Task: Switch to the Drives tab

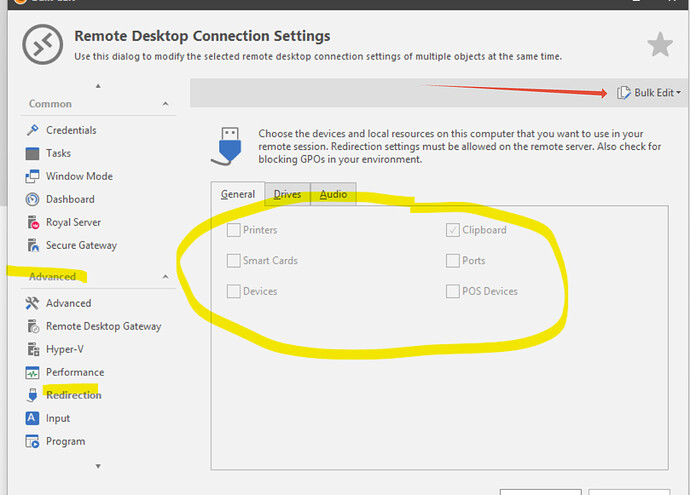Action: click(x=287, y=194)
